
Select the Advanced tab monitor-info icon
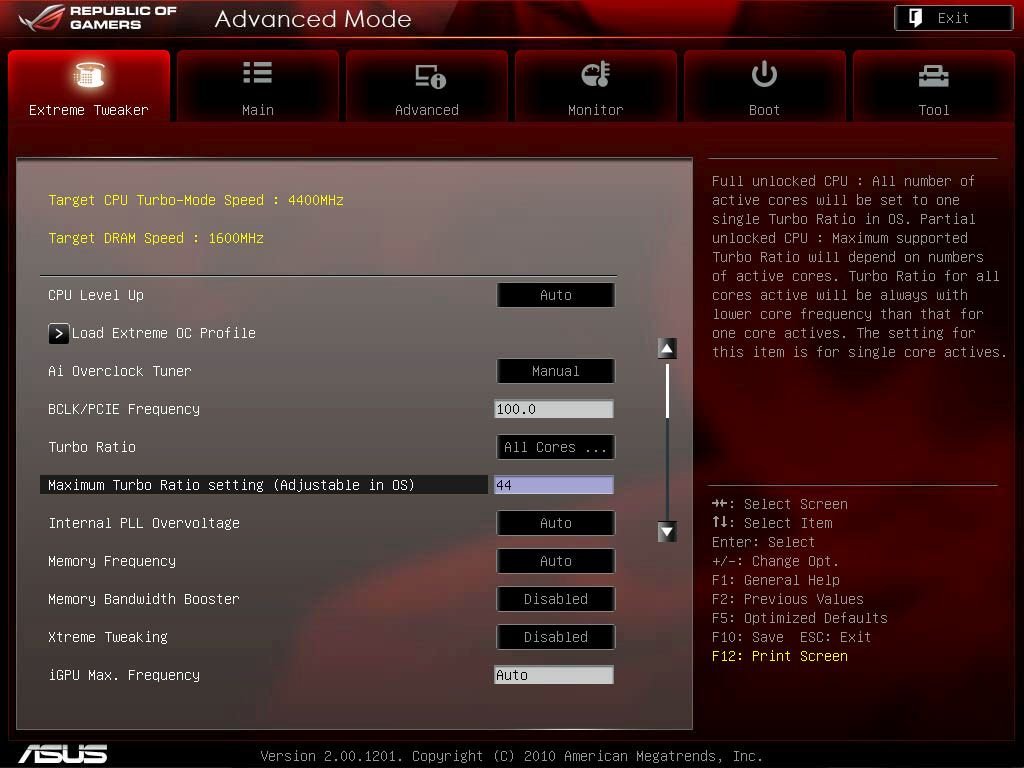point(430,76)
